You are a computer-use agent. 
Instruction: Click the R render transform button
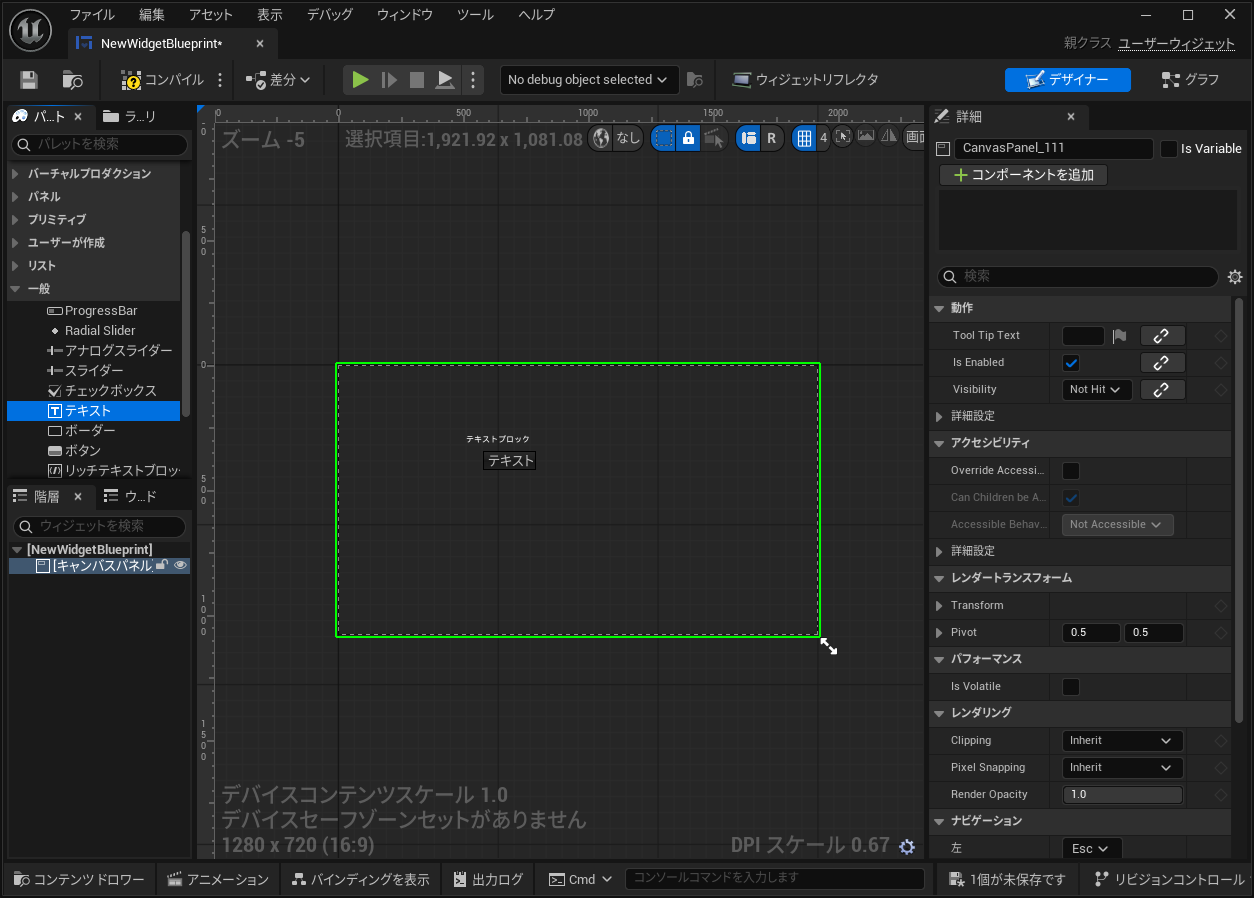coord(771,138)
